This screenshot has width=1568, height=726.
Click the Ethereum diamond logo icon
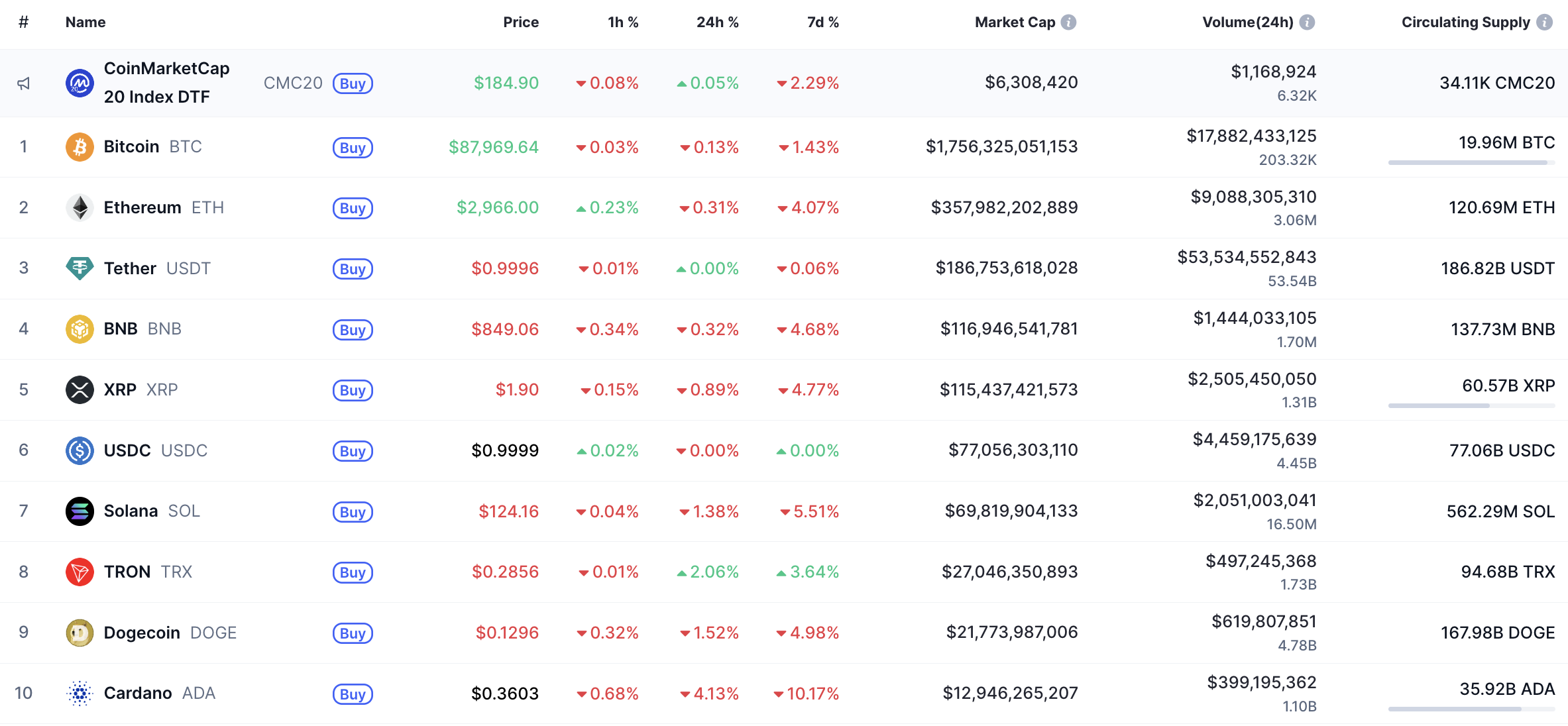pyautogui.click(x=80, y=208)
